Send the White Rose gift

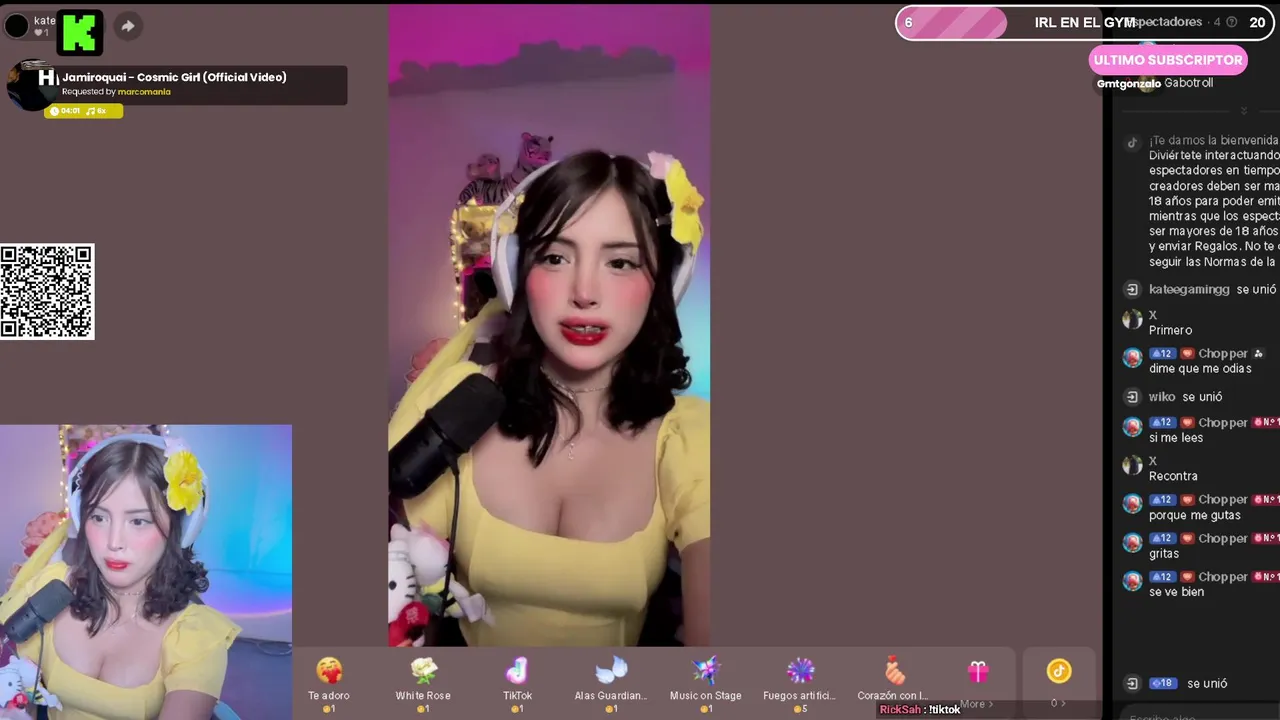[423, 684]
